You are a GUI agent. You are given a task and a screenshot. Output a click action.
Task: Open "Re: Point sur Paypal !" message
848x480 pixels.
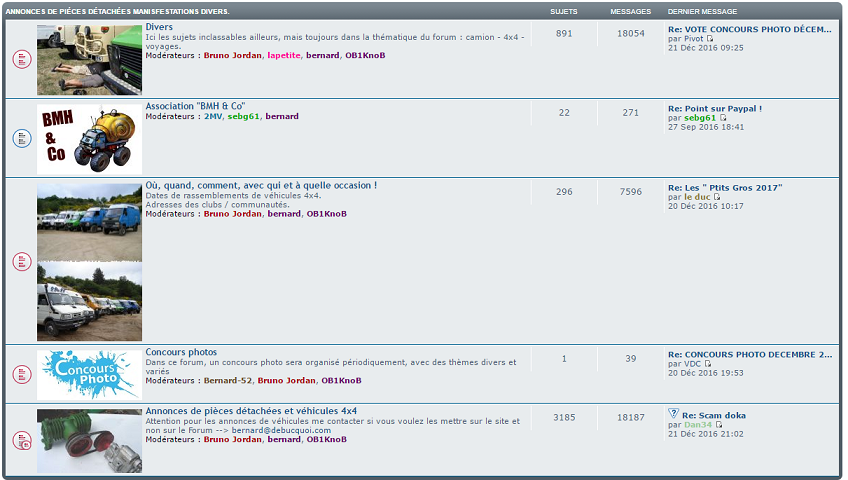[714, 108]
